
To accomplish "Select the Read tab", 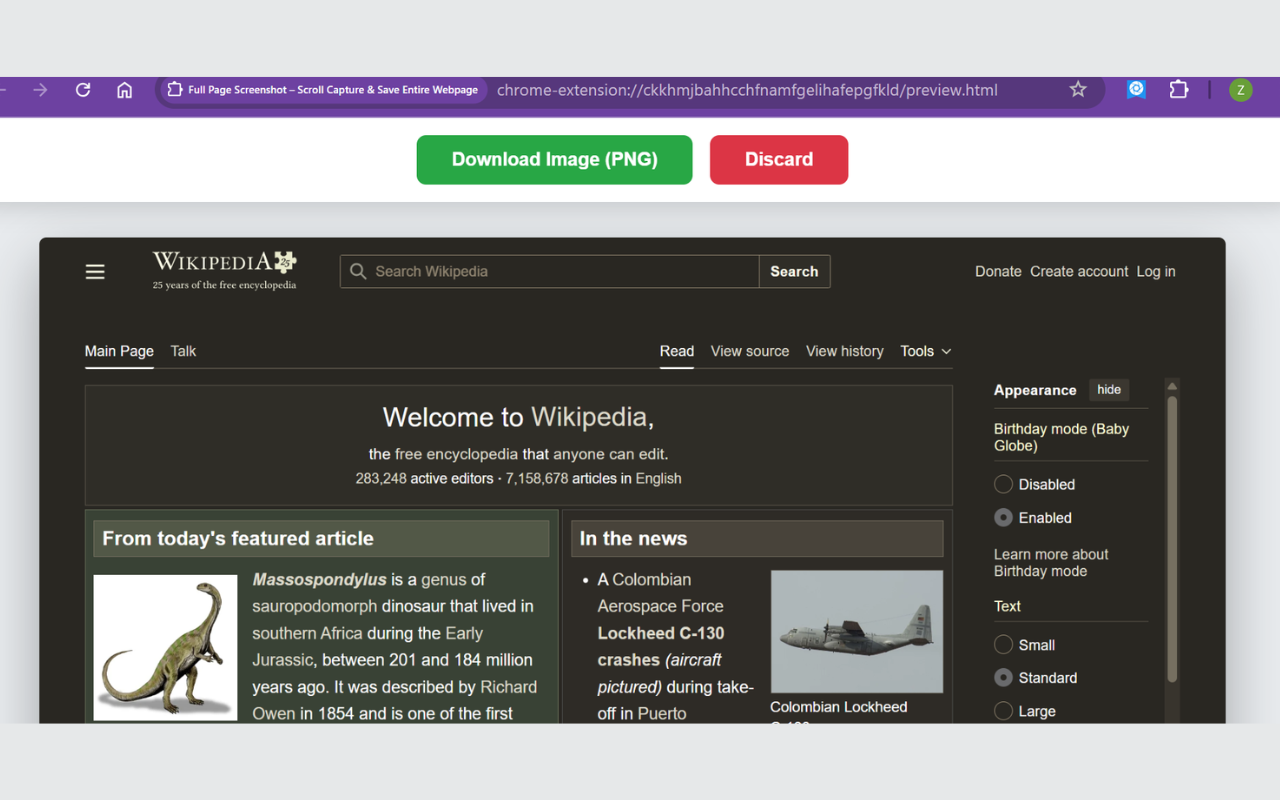I will (x=677, y=351).
